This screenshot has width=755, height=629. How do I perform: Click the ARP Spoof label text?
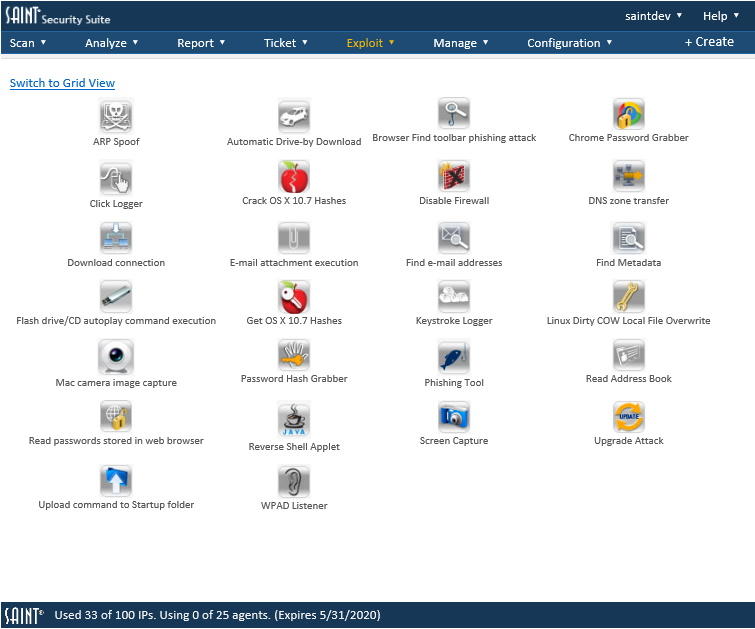click(x=116, y=142)
